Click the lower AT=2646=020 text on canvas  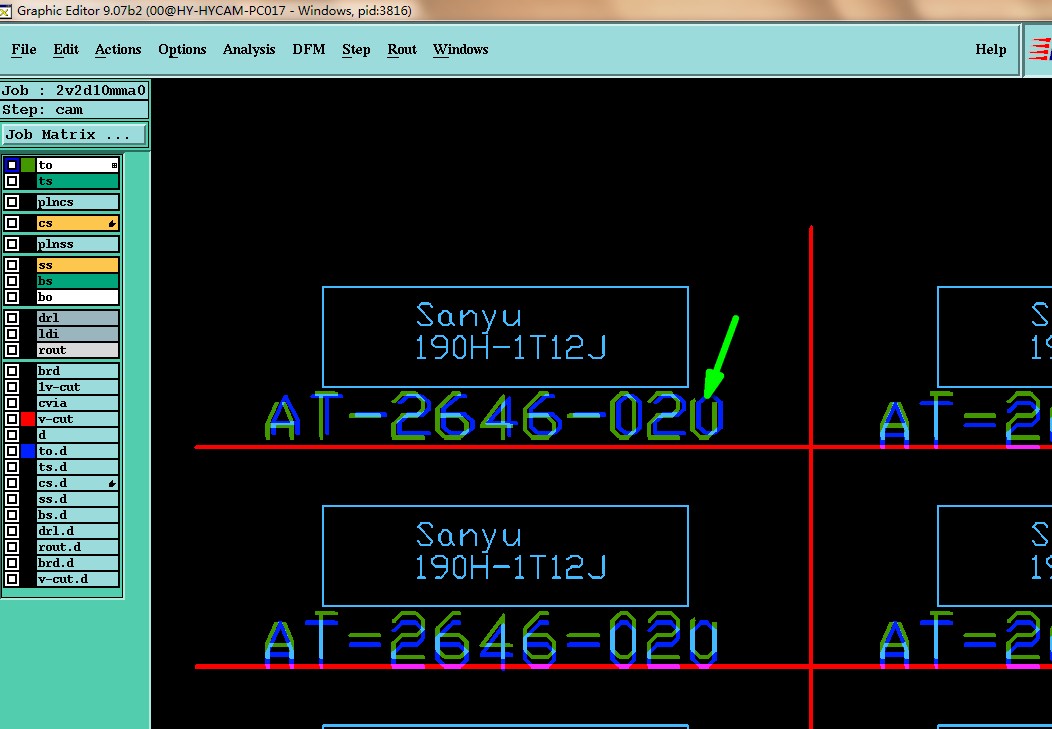(493, 640)
